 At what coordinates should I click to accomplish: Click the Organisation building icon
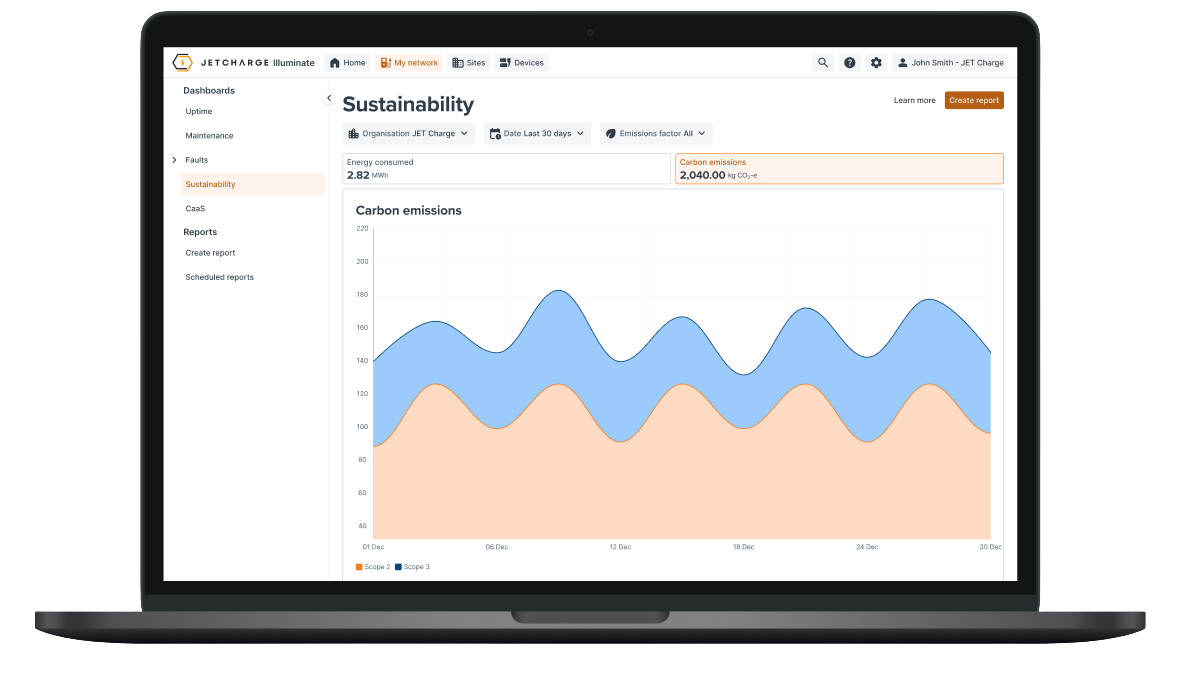(353, 134)
